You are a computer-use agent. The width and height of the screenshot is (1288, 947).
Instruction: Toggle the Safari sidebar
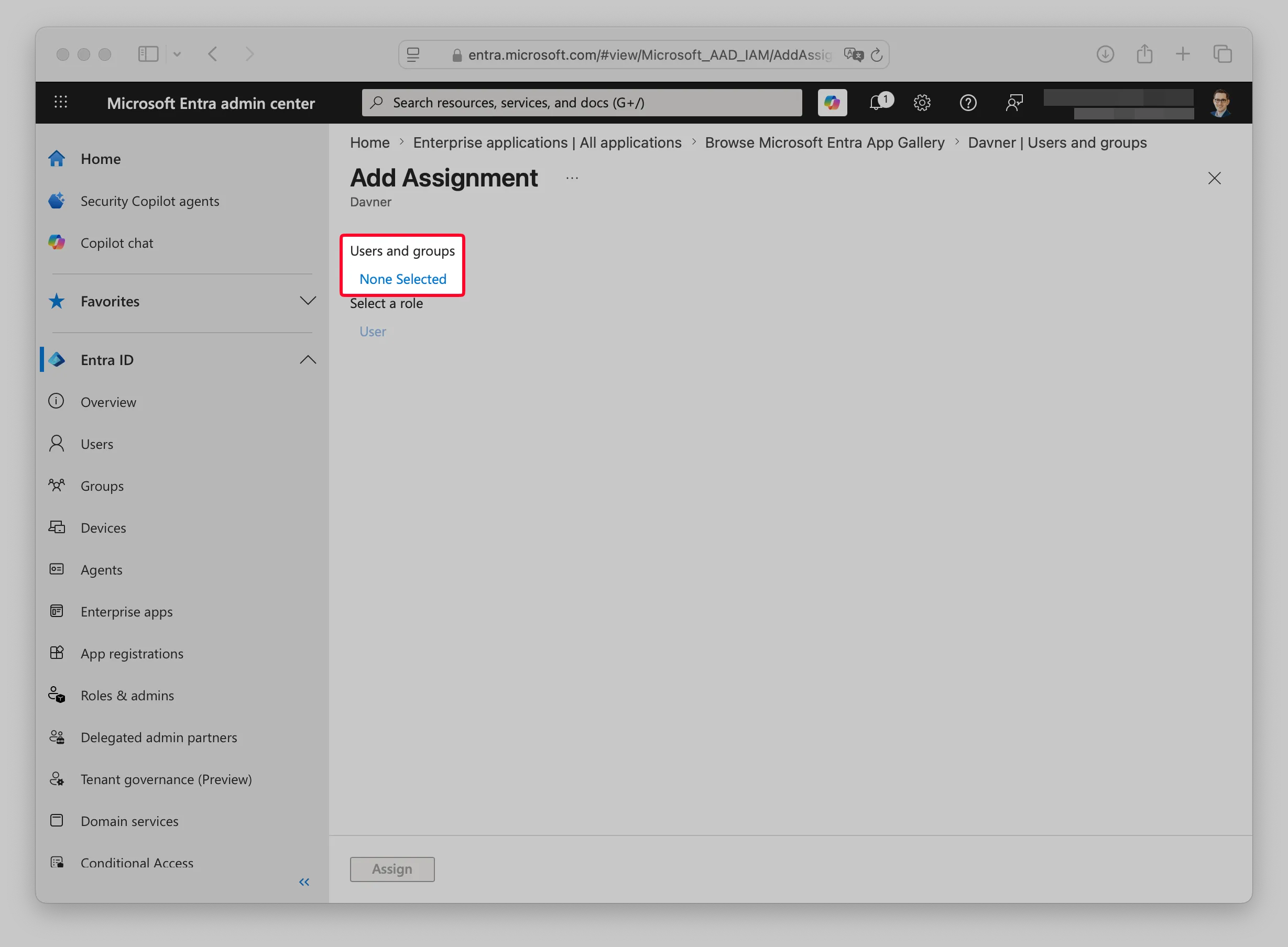(x=148, y=54)
